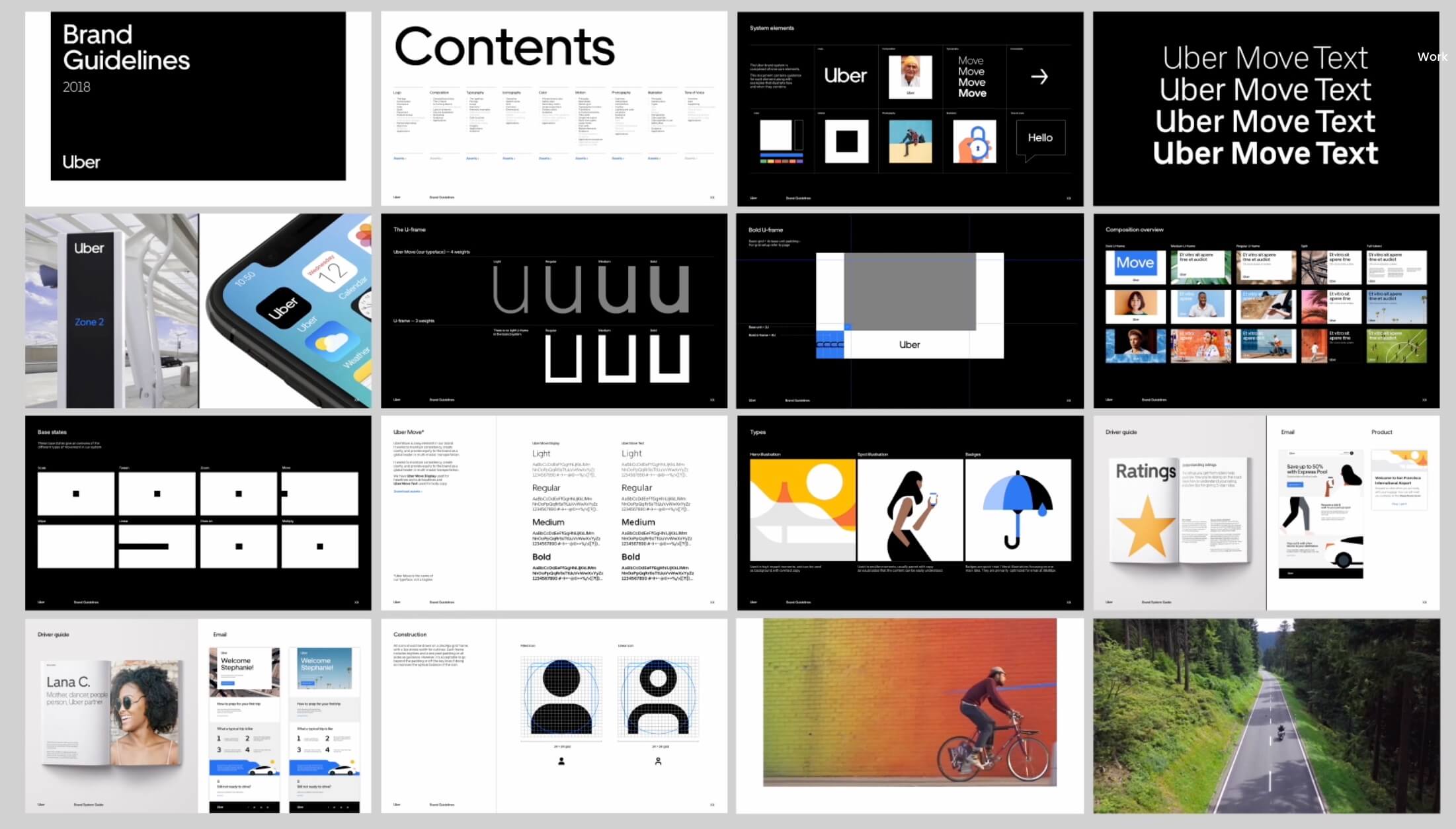Viewport: 1456px width, 829px height.
Task: Click the Hello speech bubble icon
Action: [x=1040, y=140]
